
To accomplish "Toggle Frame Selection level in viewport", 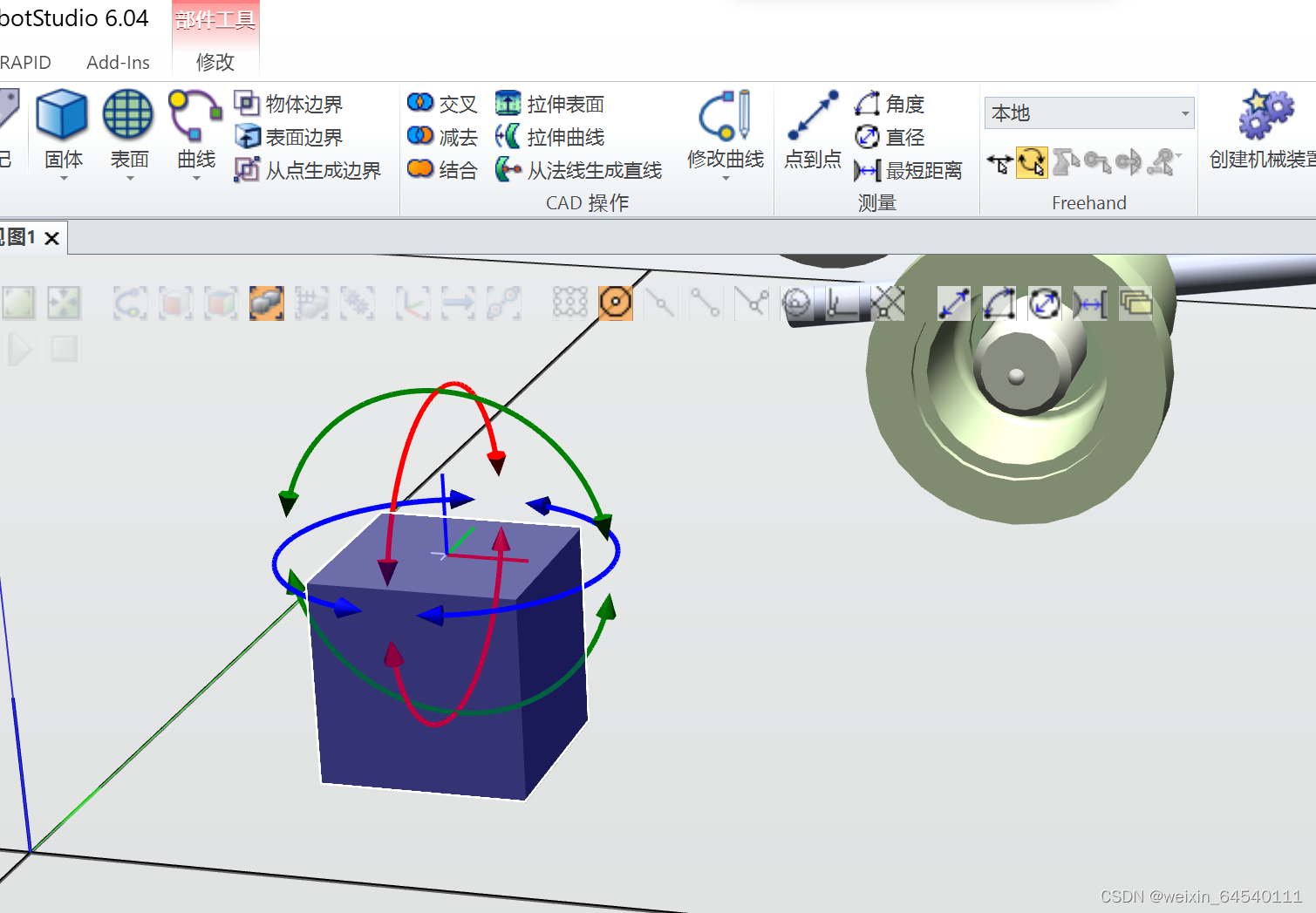I will (x=413, y=303).
